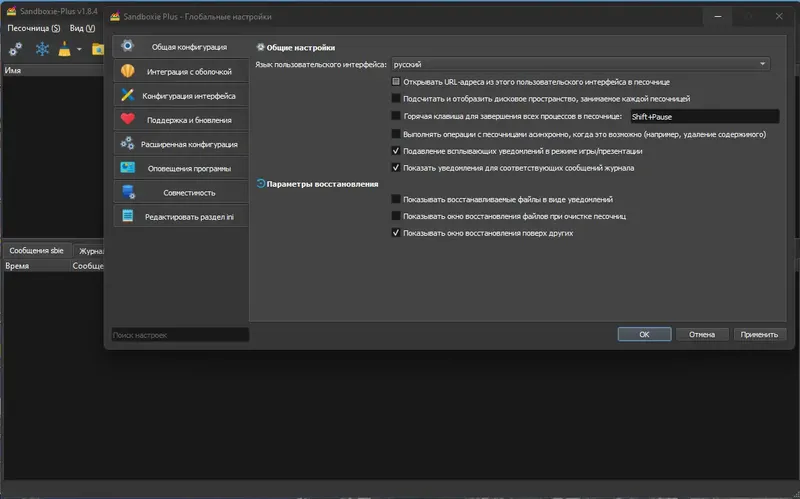
Task: Enable asynchronous sandbox operations checkbox
Action: coord(396,134)
